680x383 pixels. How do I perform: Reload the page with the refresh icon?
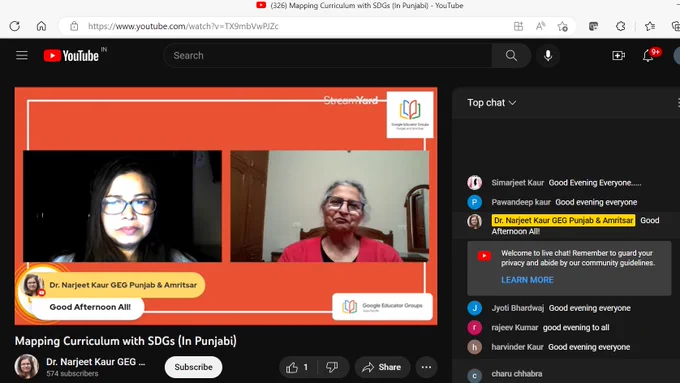14,26
